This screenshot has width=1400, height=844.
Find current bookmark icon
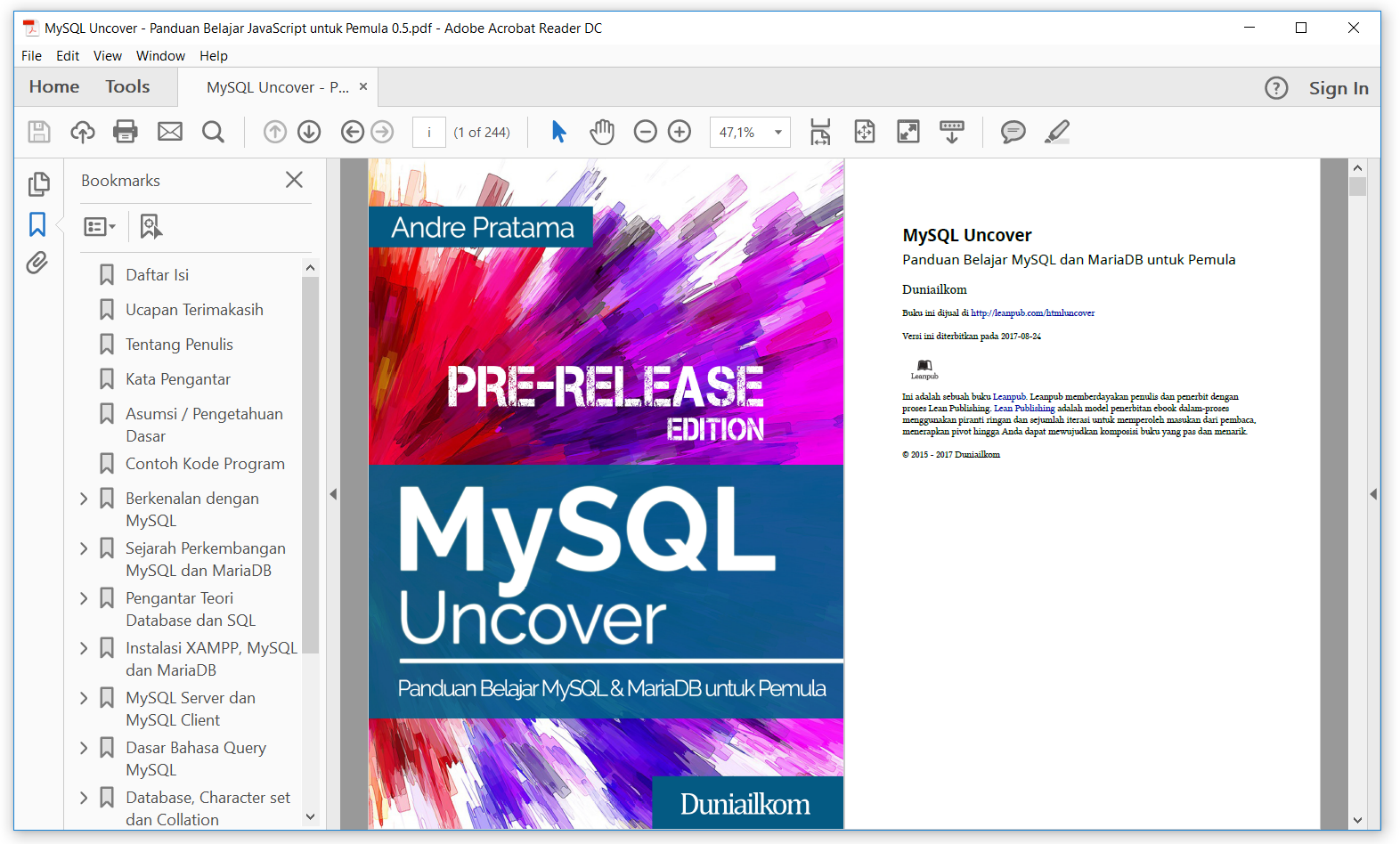(x=151, y=226)
